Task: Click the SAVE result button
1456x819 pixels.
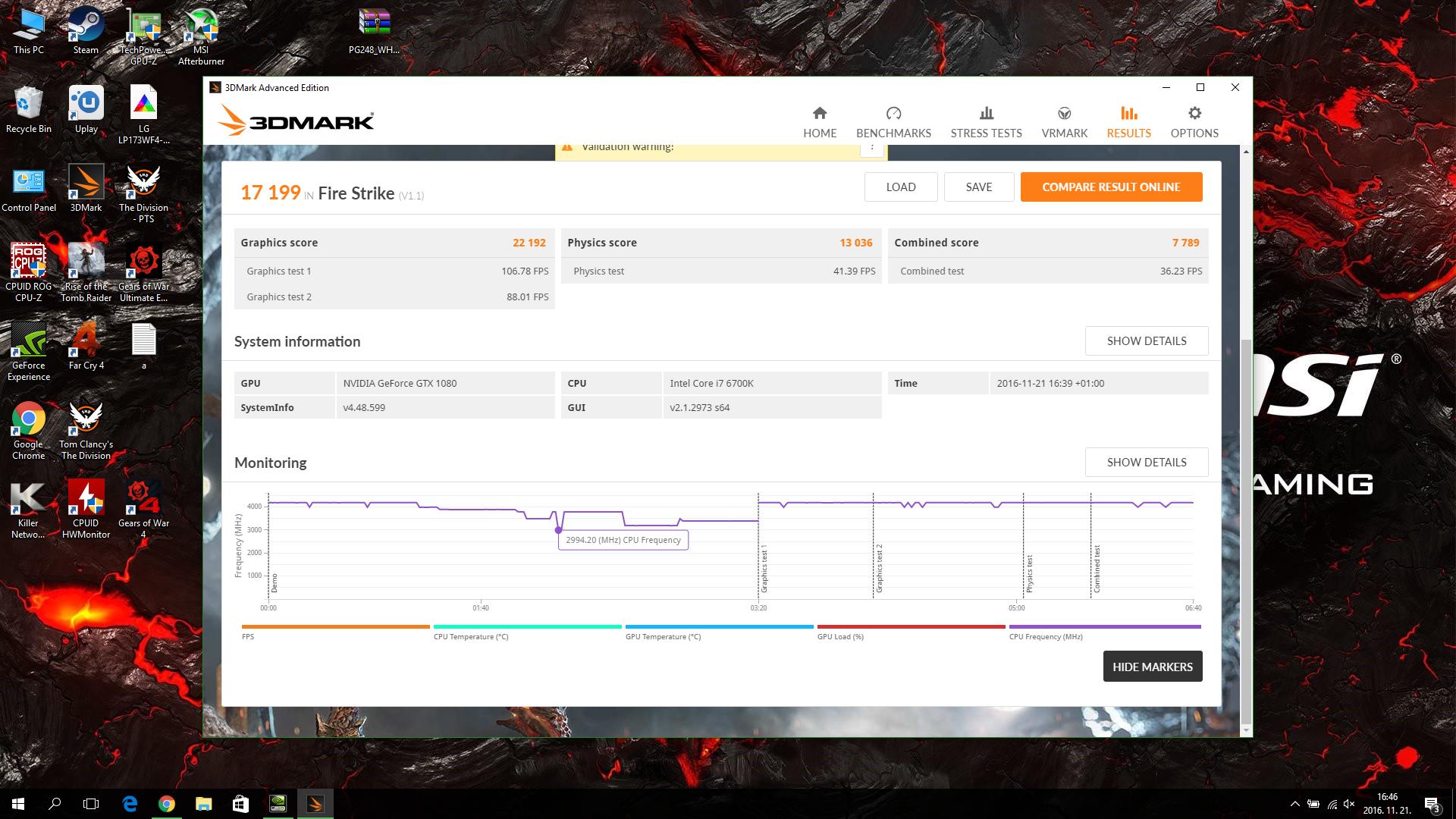Action: tap(979, 187)
